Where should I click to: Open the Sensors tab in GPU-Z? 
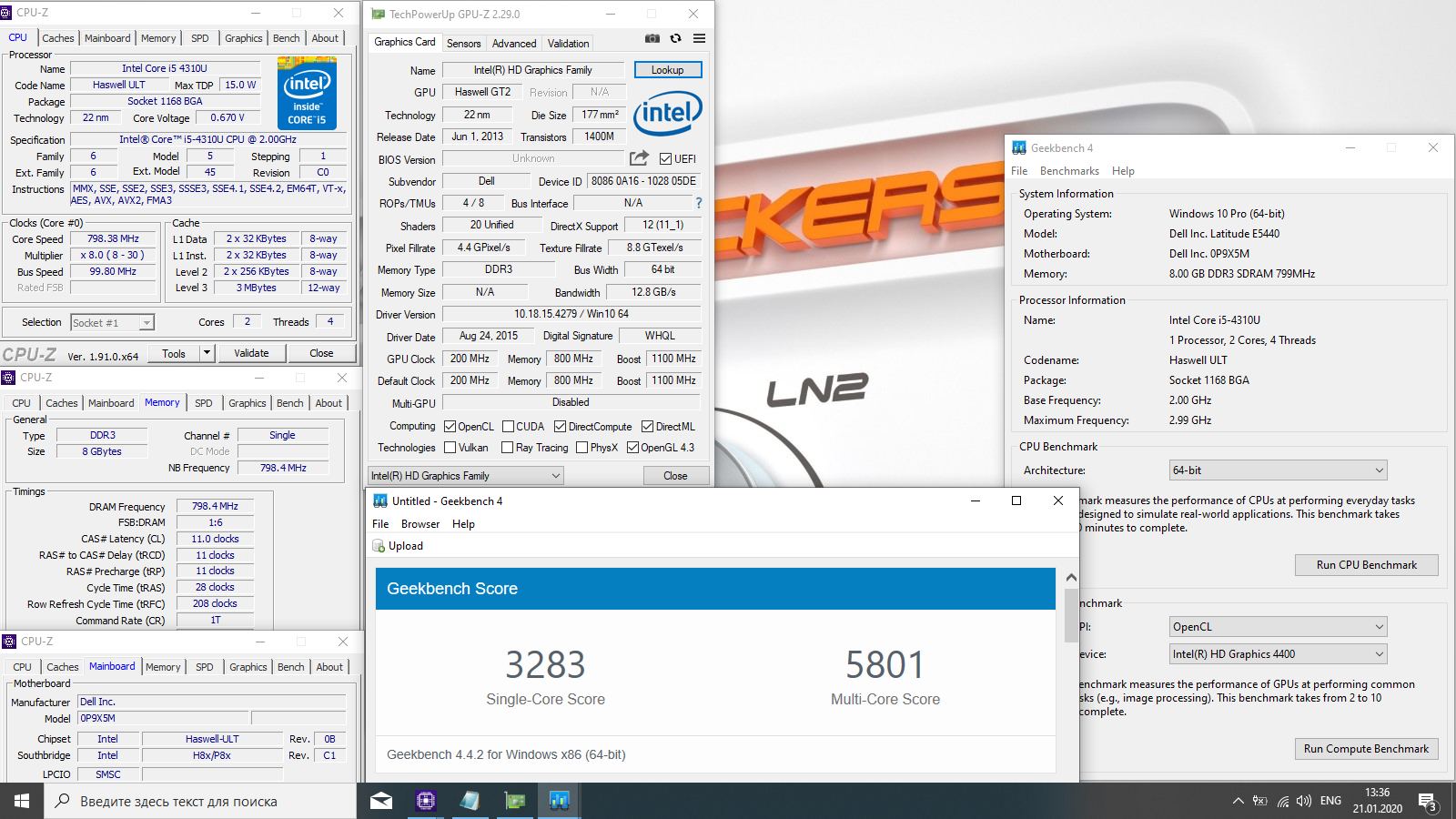tap(463, 44)
